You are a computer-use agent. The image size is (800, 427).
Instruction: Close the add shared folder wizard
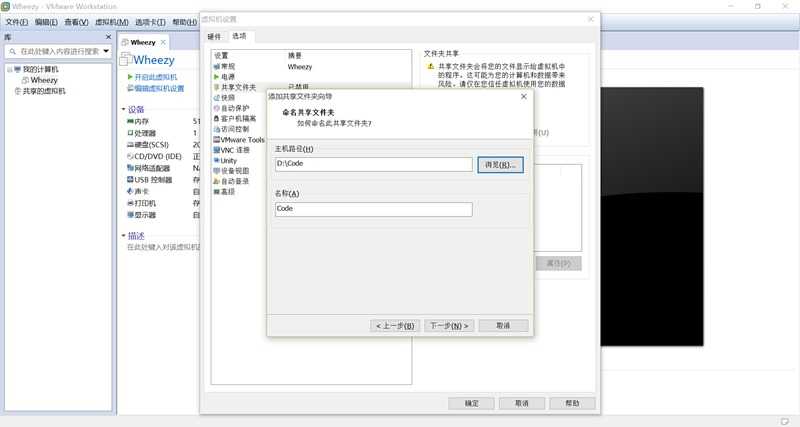point(523,96)
